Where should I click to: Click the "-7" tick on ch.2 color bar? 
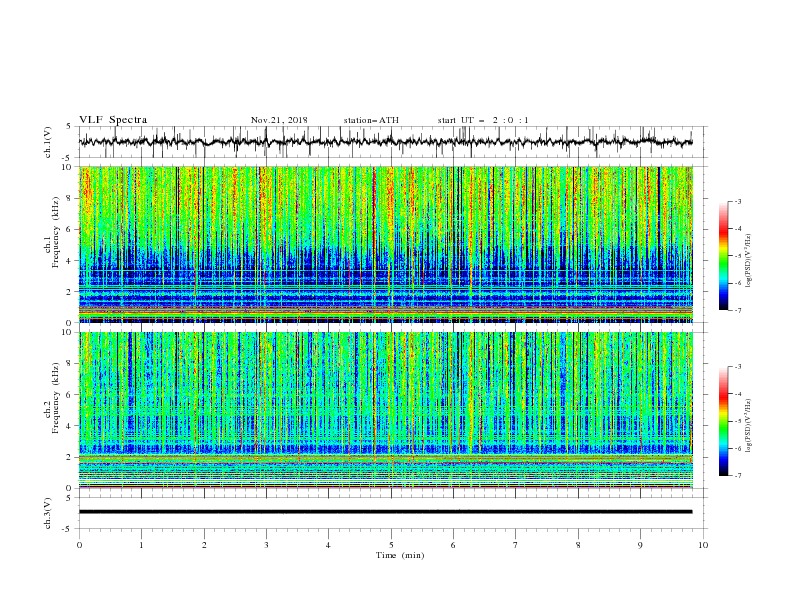click(738, 476)
